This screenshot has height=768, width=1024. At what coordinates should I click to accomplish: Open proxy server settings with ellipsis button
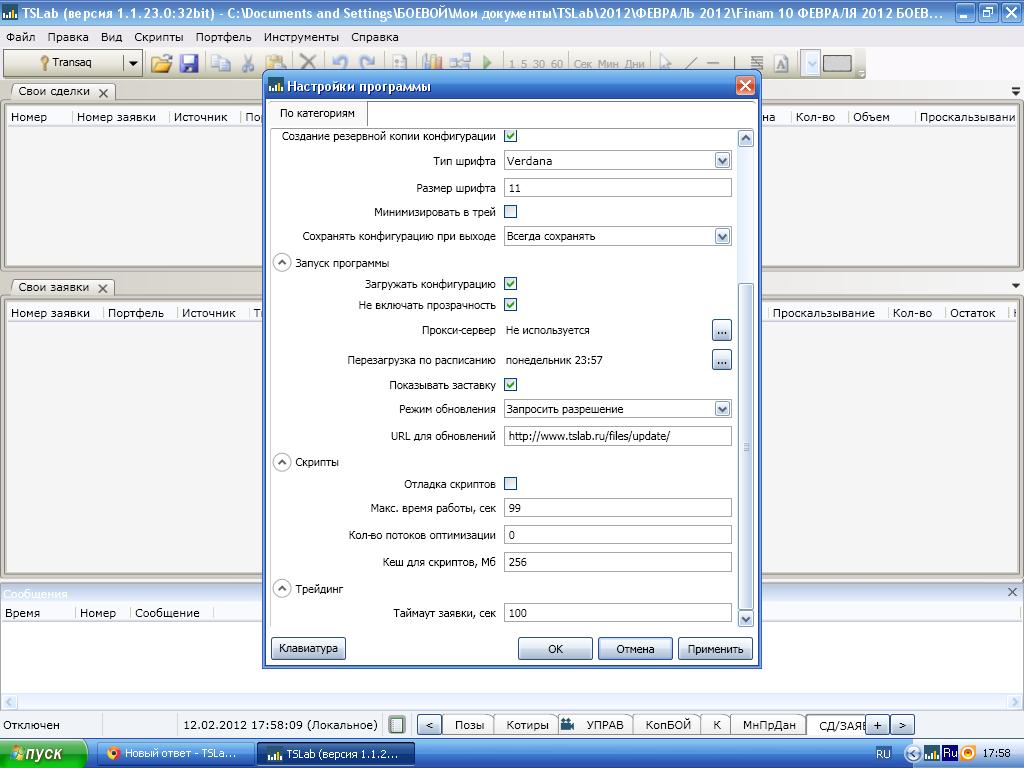click(721, 330)
